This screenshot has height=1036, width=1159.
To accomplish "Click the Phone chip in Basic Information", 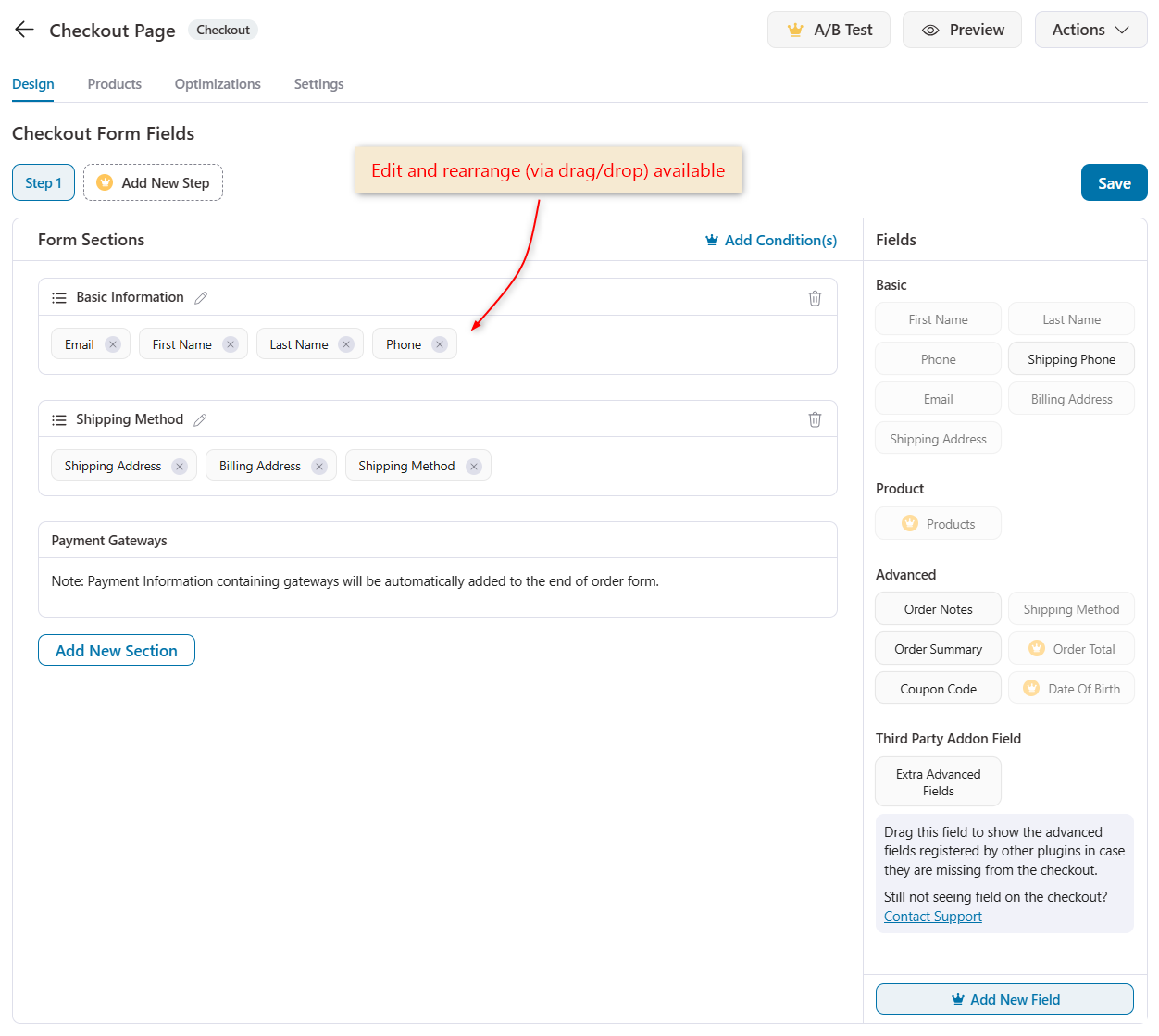I will [x=415, y=344].
